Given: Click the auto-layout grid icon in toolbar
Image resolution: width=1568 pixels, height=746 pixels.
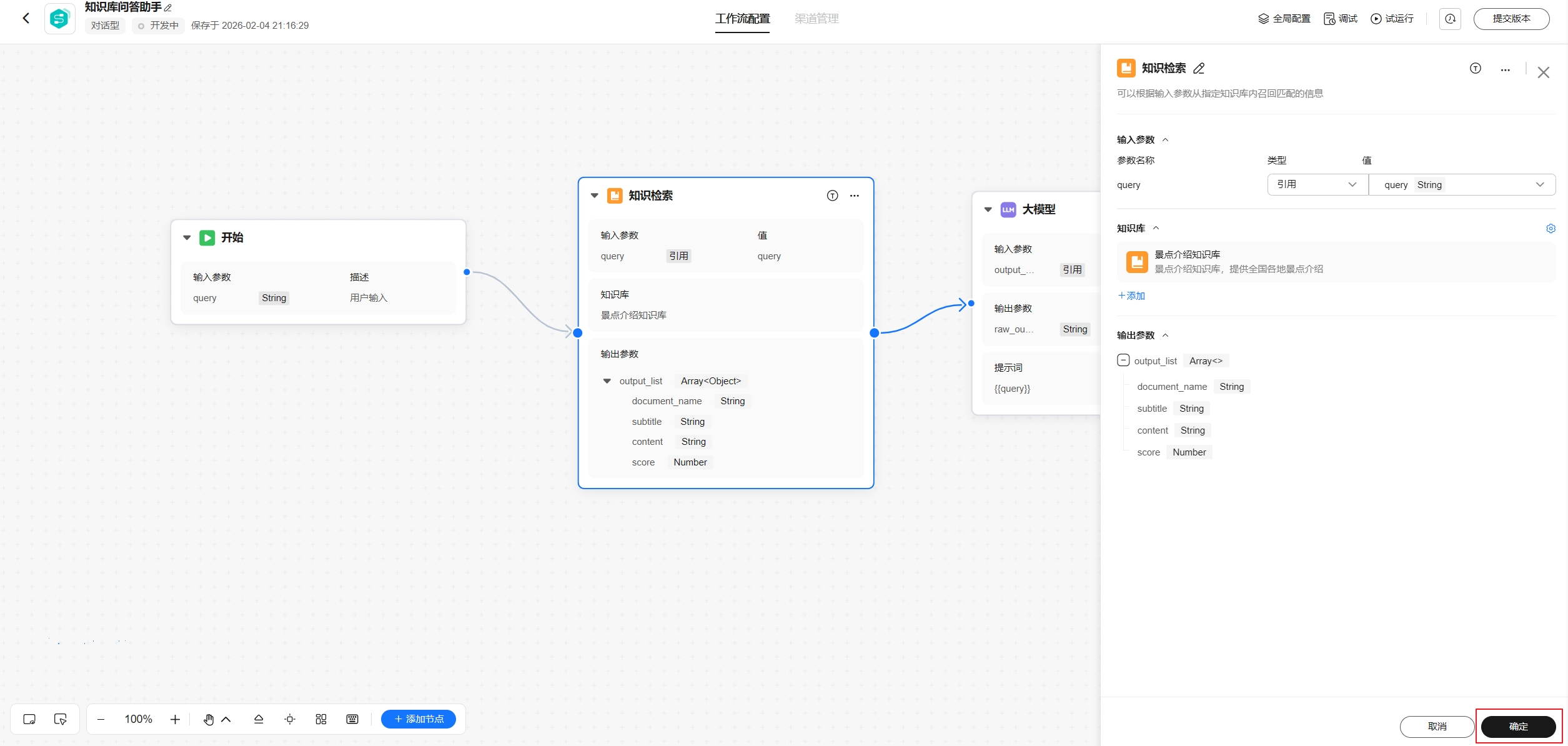Looking at the screenshot, I should point(321,719).
